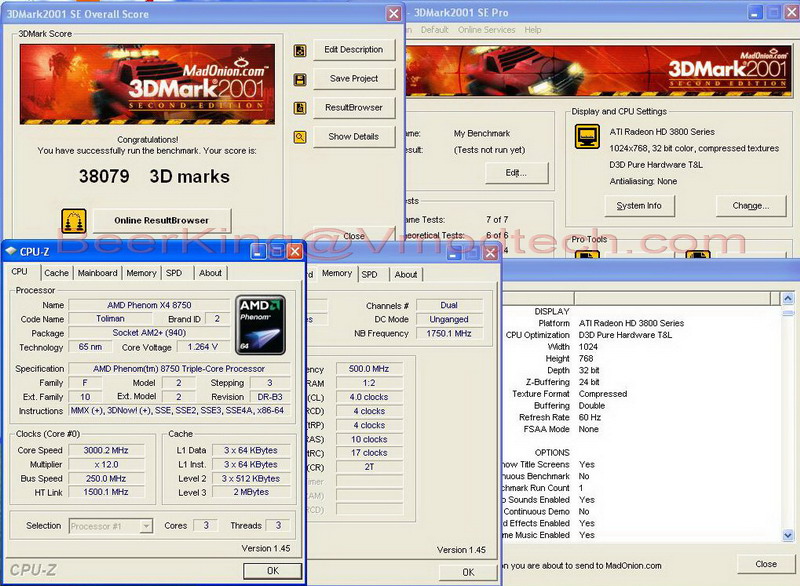Open the Memory tab in front CPU-Z
The image size is (800, 586).
point(141,273)
